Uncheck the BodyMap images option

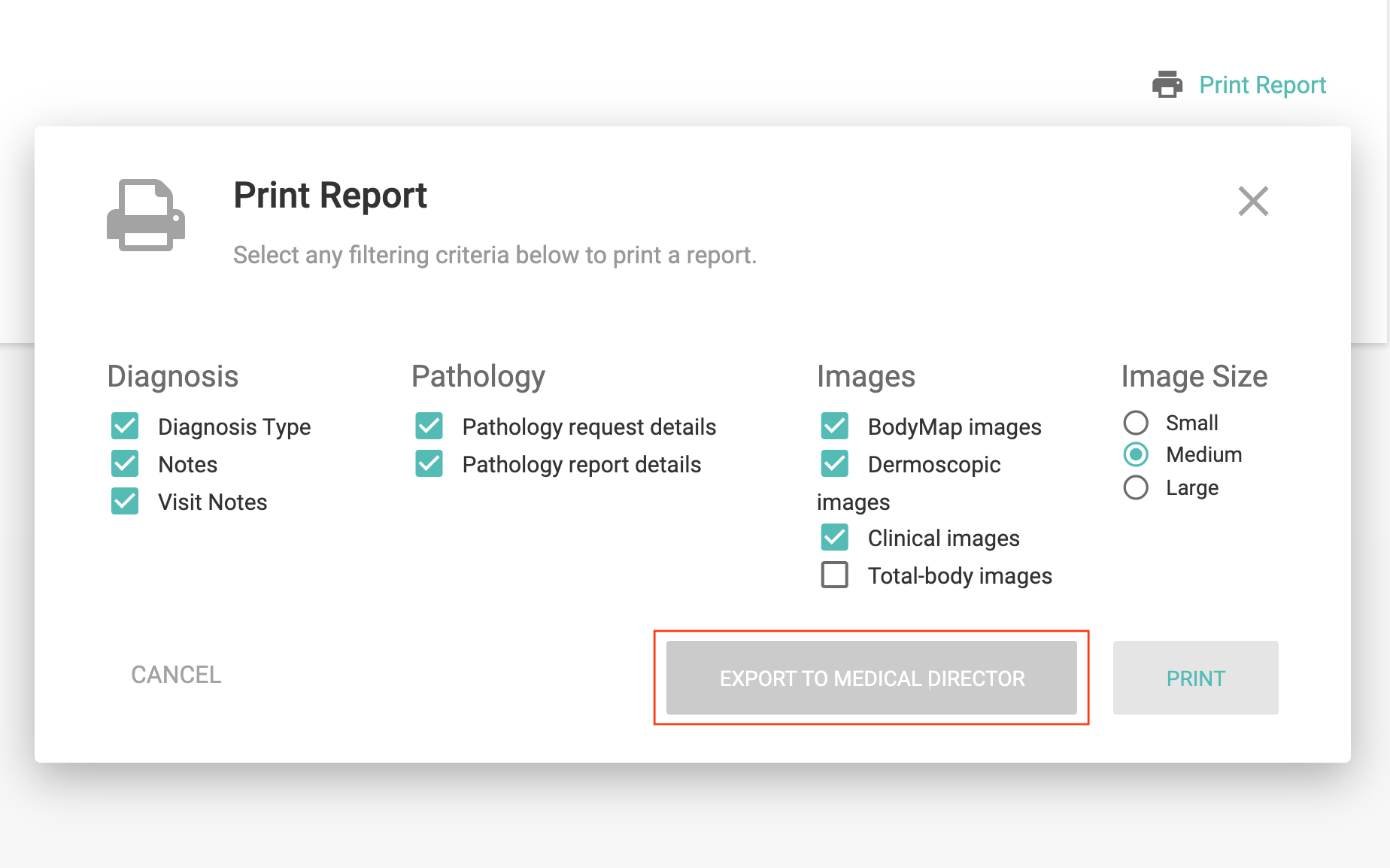point(835,426)
